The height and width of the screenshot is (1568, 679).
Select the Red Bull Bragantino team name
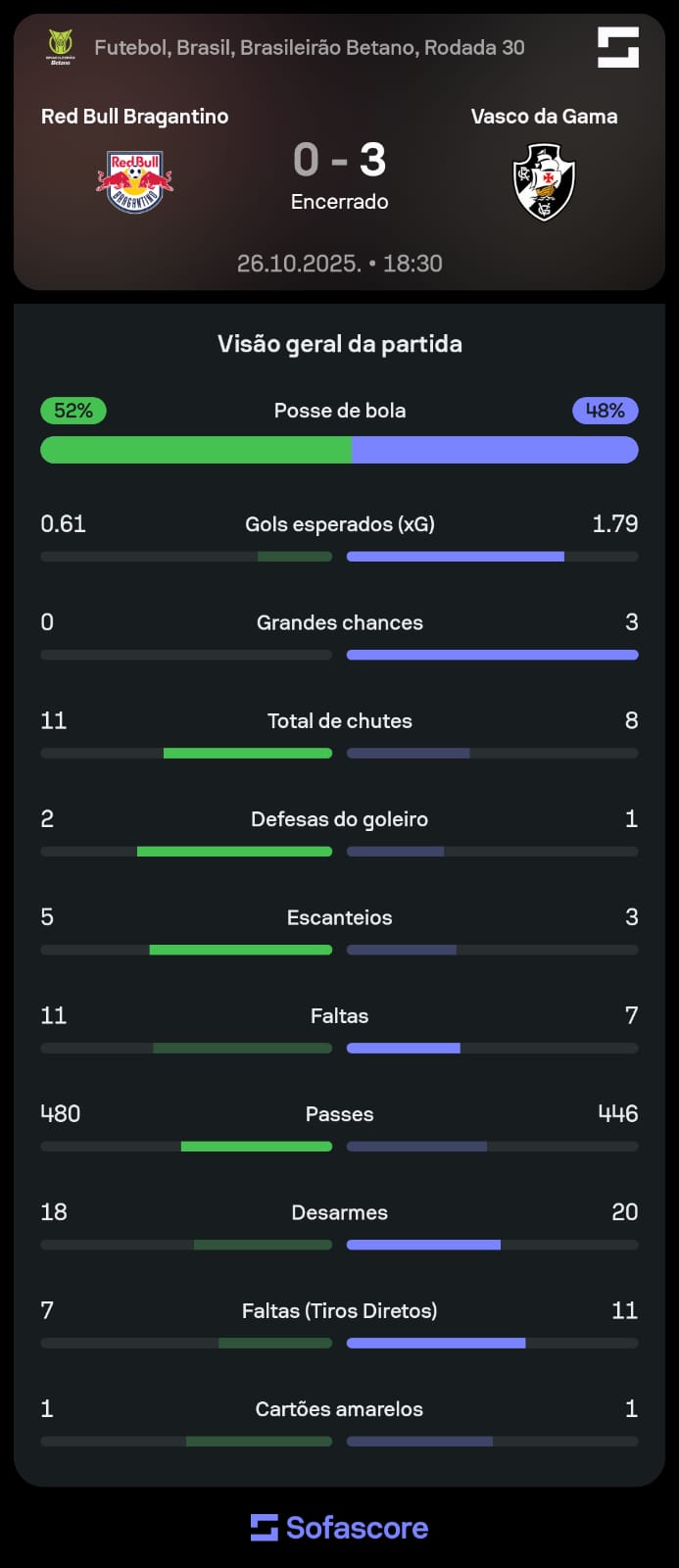coord(134,117)
